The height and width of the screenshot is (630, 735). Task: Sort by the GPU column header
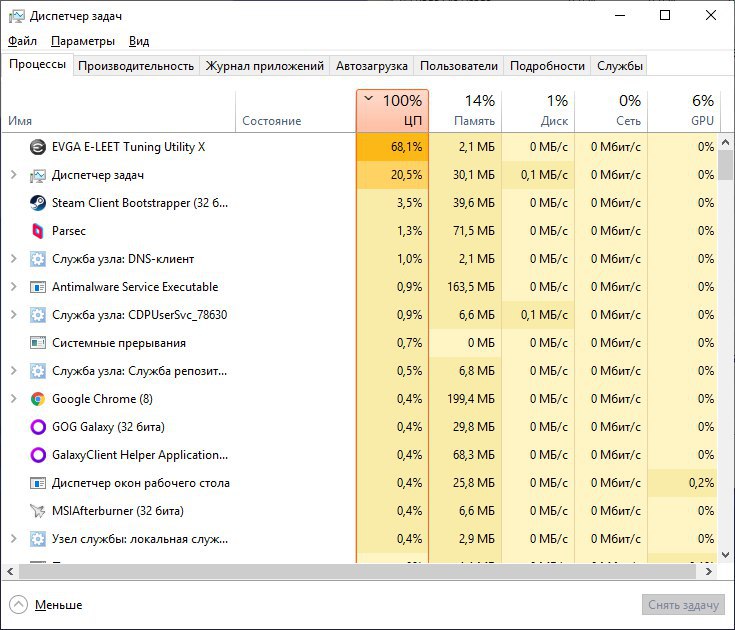[x=683, y=111]
